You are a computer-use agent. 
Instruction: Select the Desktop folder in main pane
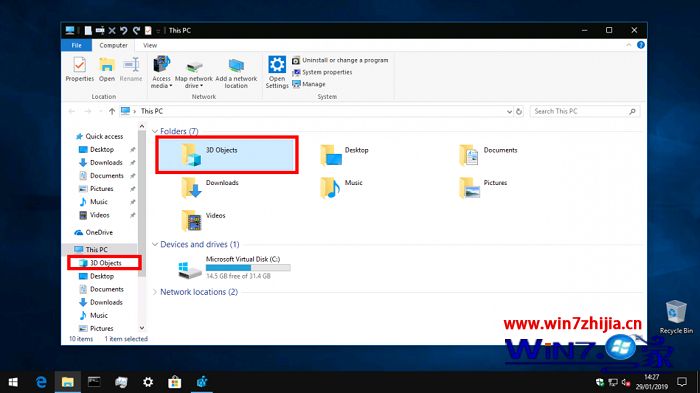tap(345, 155)
